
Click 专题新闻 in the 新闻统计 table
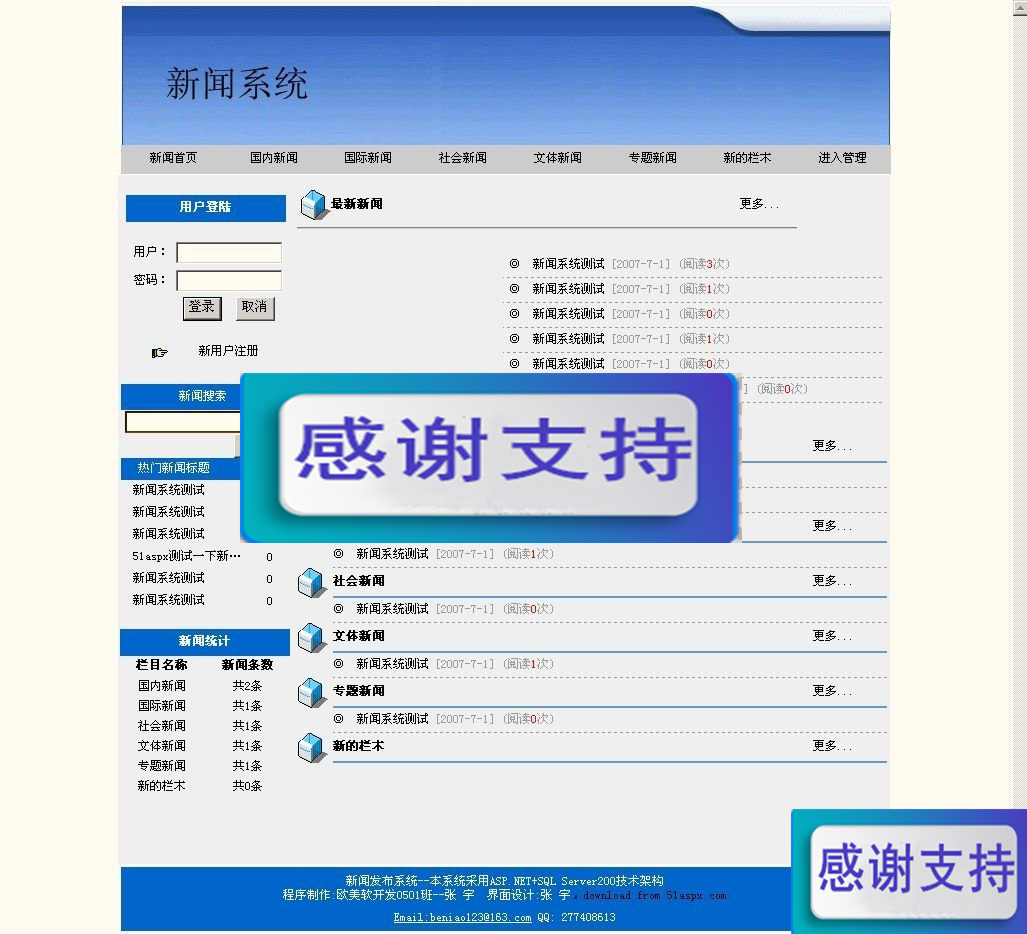tap(162, 766)
